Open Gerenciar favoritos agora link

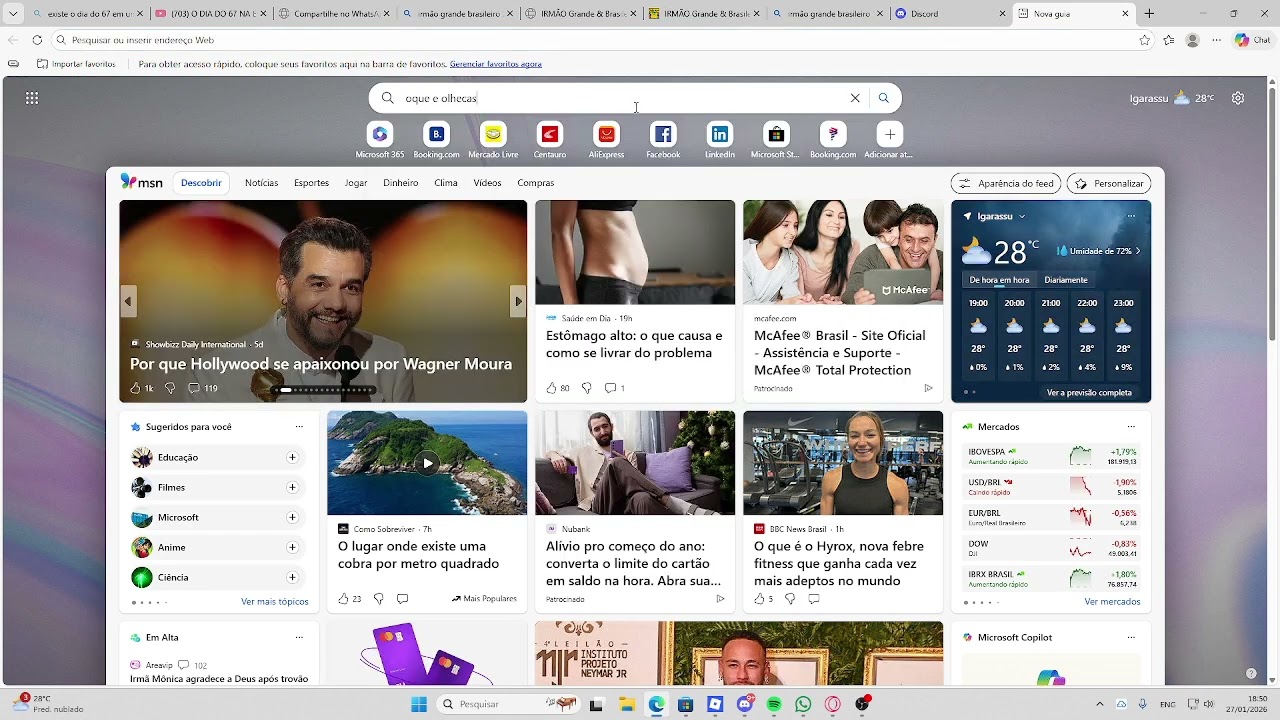pyautogui.click(x=496, y=64)
